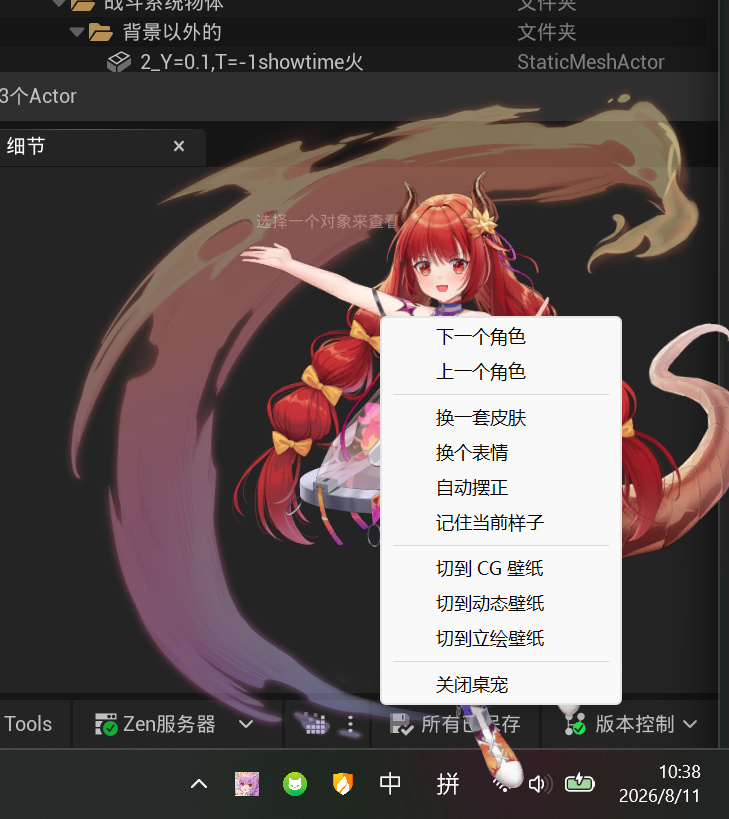Select the 背景以外的 folder icon
The height and width of the screenshot is (819, 729).
point(100,32)
